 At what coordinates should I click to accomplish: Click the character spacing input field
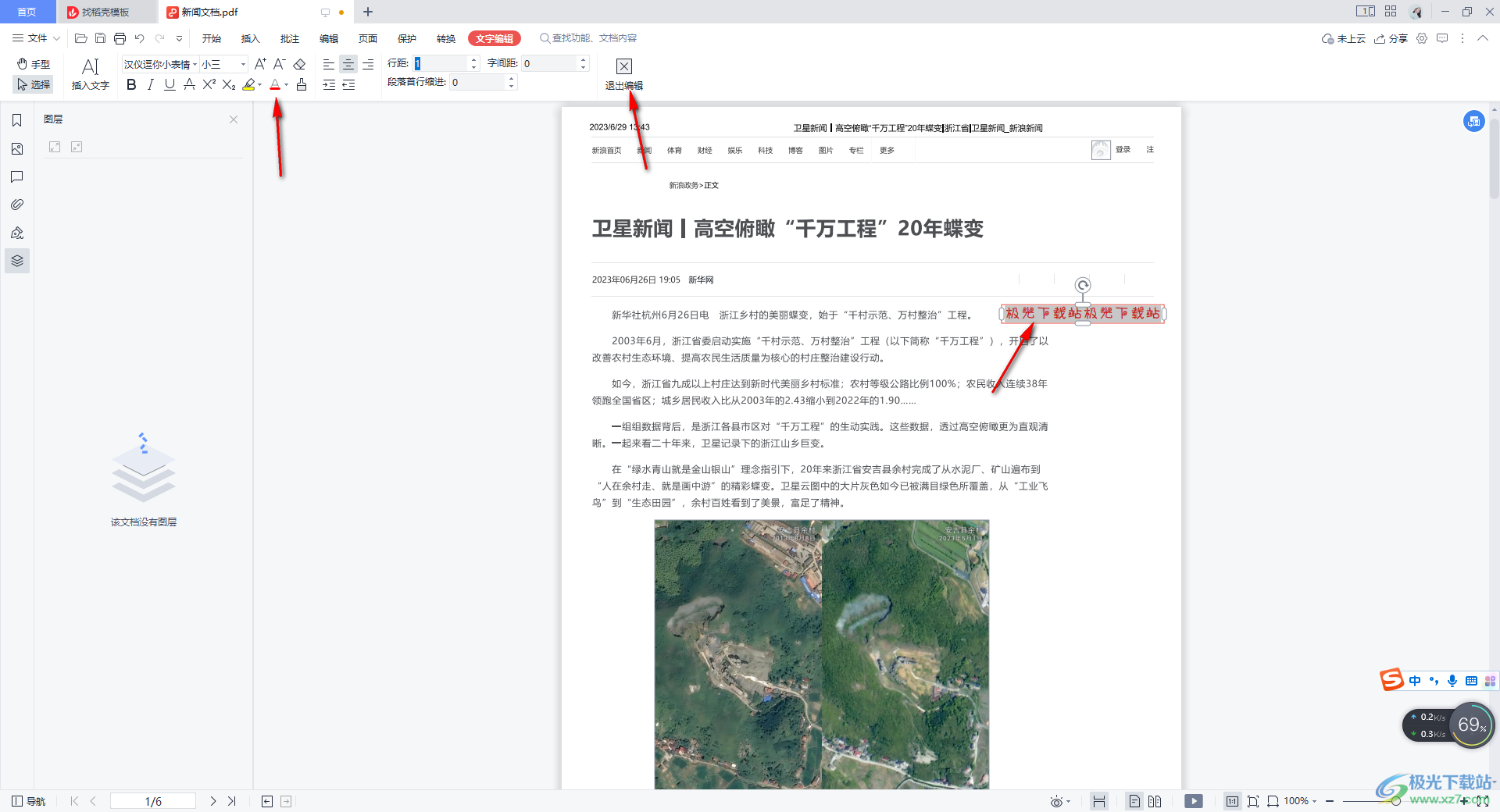(550, 63)
